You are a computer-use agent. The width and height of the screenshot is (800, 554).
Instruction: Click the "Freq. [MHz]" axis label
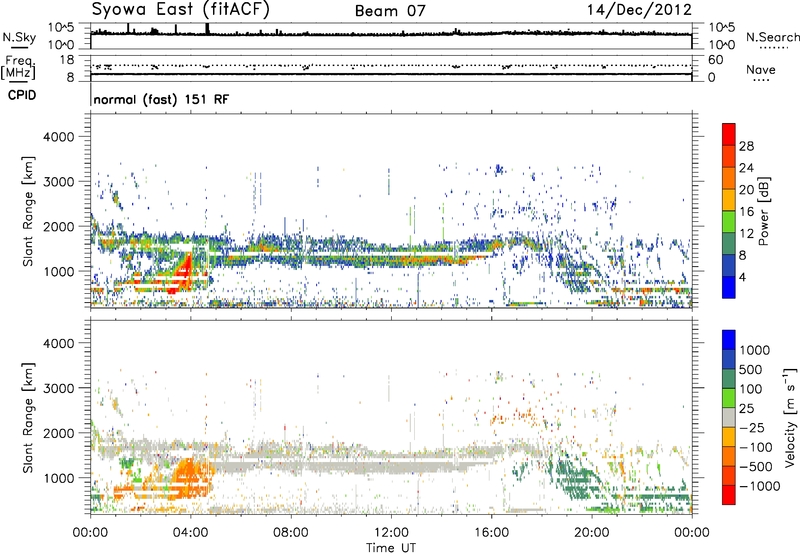coord(19,67)
